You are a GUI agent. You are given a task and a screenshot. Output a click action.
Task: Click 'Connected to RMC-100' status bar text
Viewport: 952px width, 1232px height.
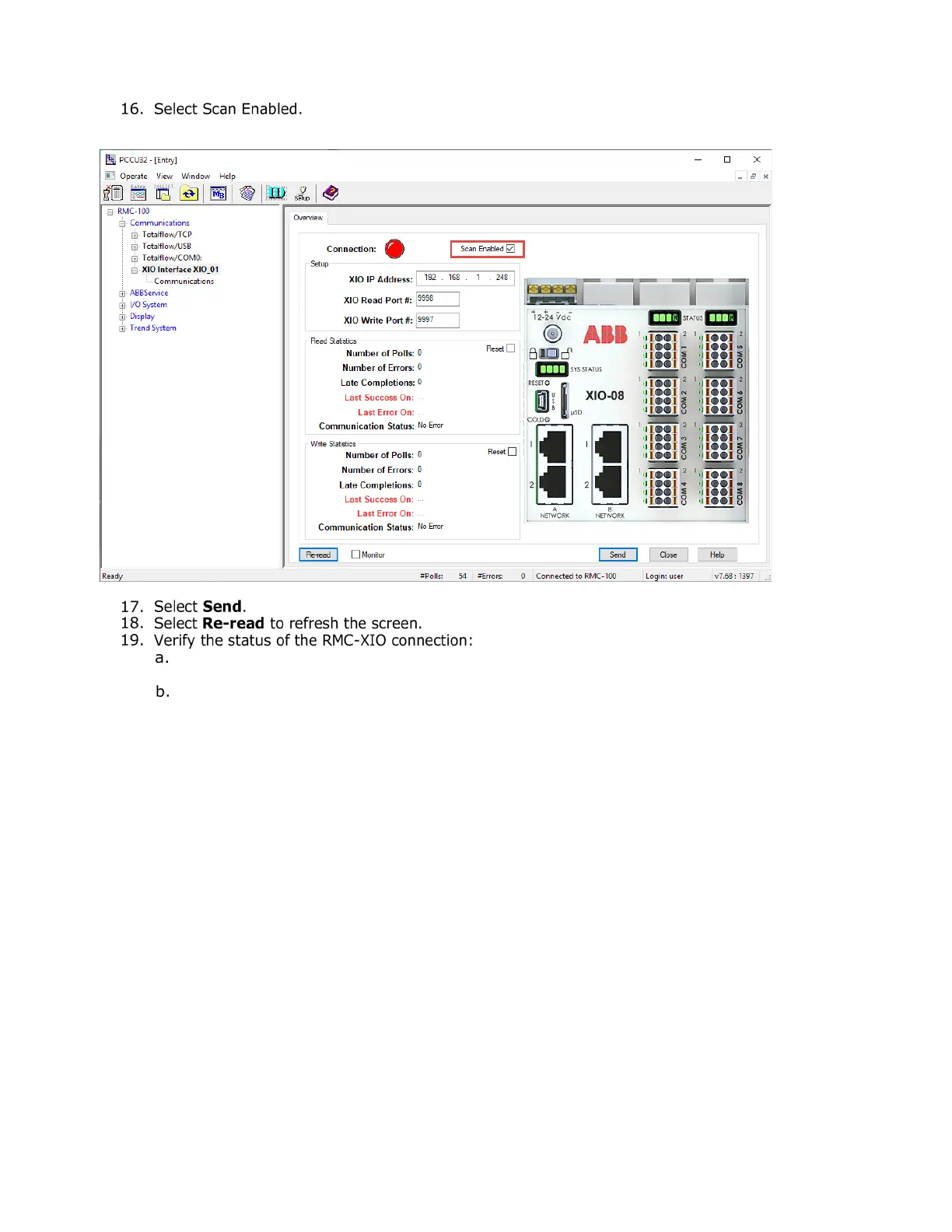tap(576, 576)
